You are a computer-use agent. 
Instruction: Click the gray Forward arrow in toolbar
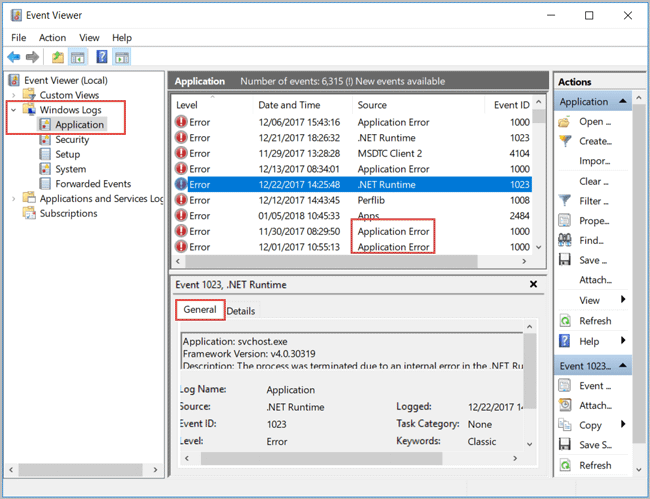tap(32, 57)
